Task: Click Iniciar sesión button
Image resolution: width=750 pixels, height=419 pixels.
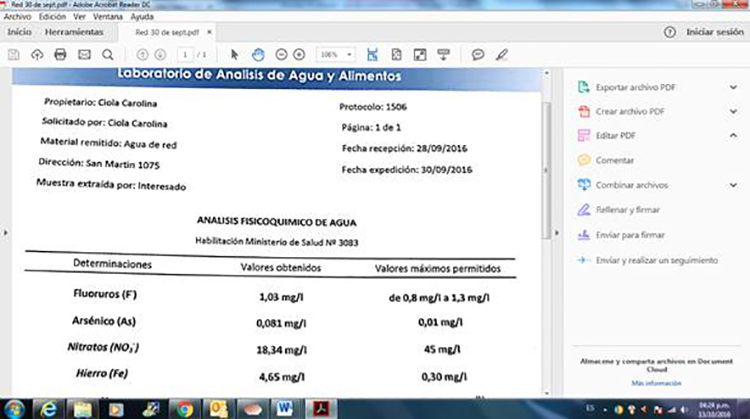Action: [x=715, y=32]
